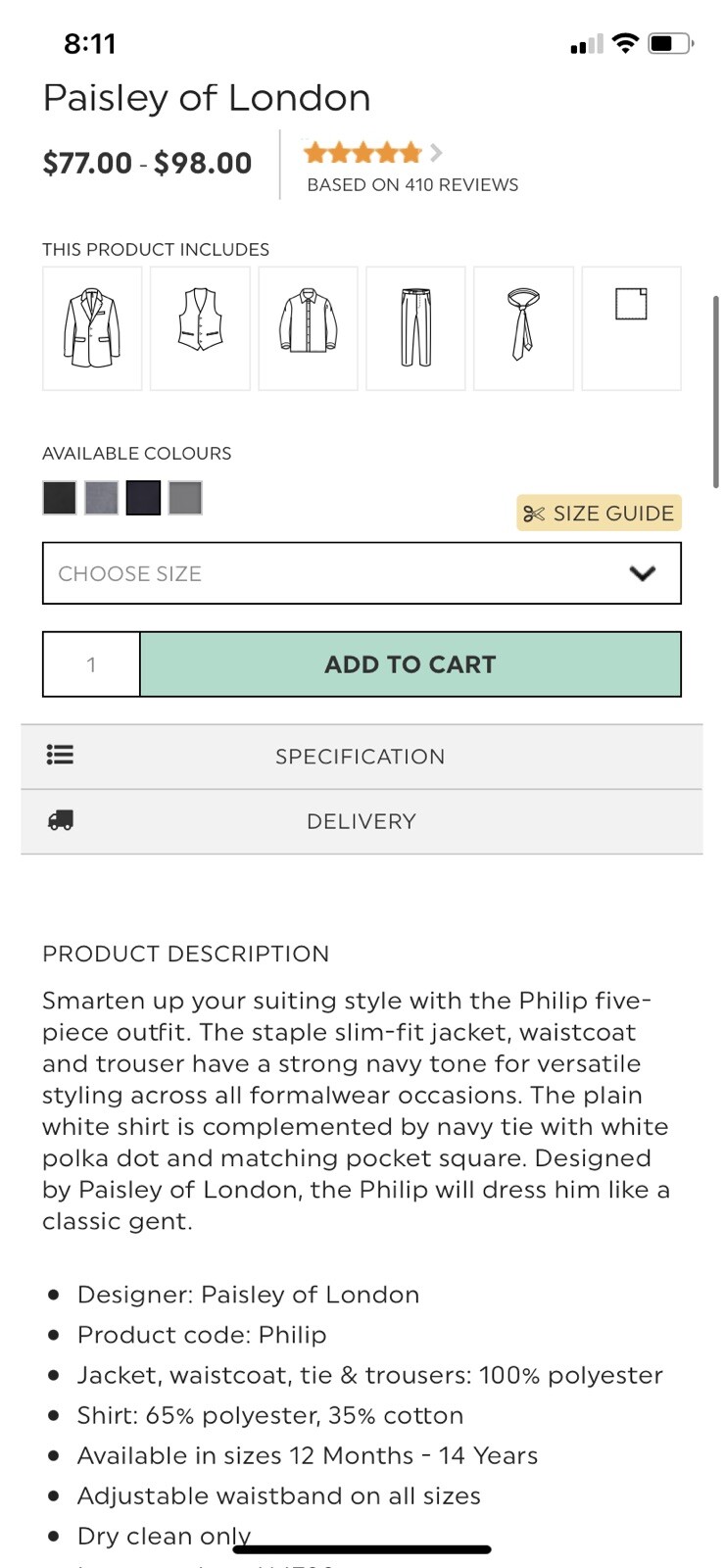Tap the trousers icon
Screen dimensions: 724x1568
(x=415, y=328)
